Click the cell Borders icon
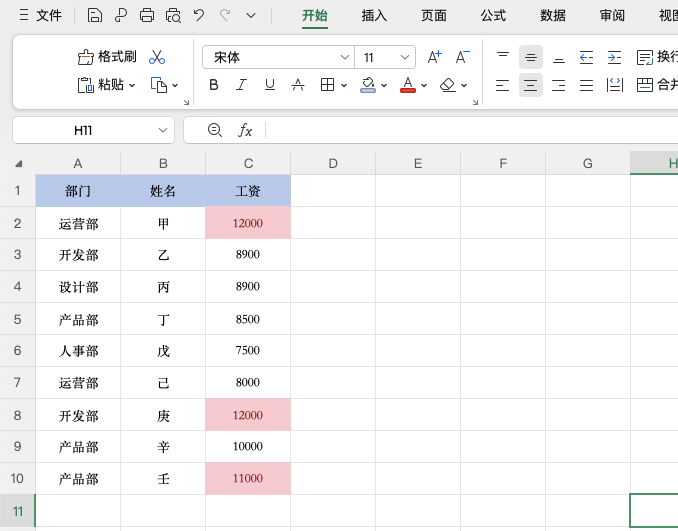Viewport: 678px width, 531px height. 327,85
